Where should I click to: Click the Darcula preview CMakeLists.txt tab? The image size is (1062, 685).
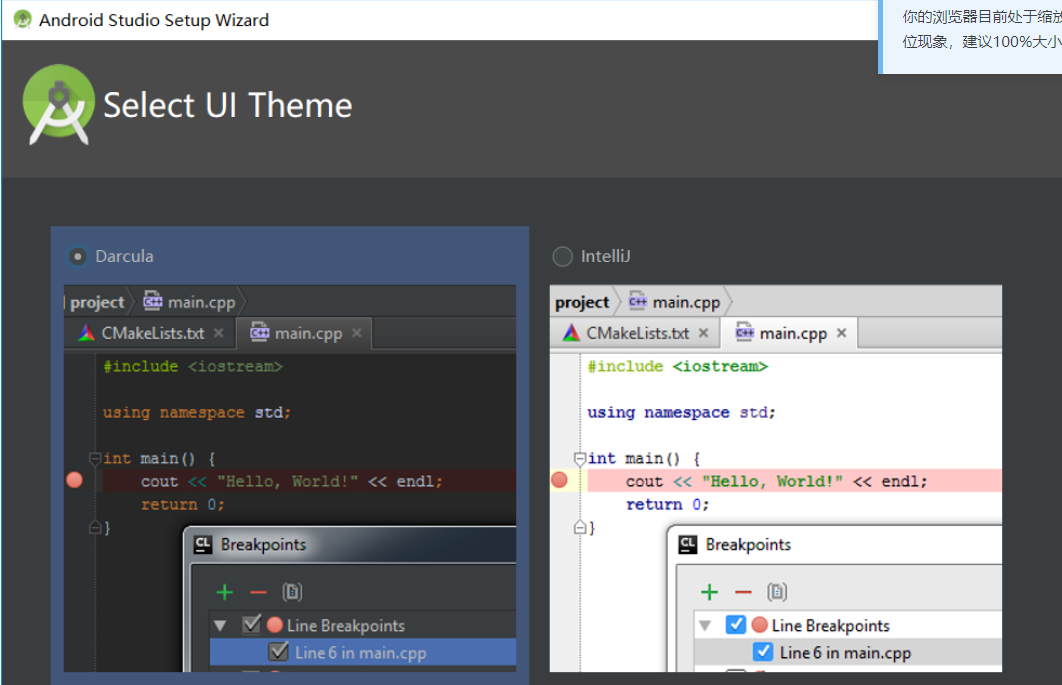point(150,333)
